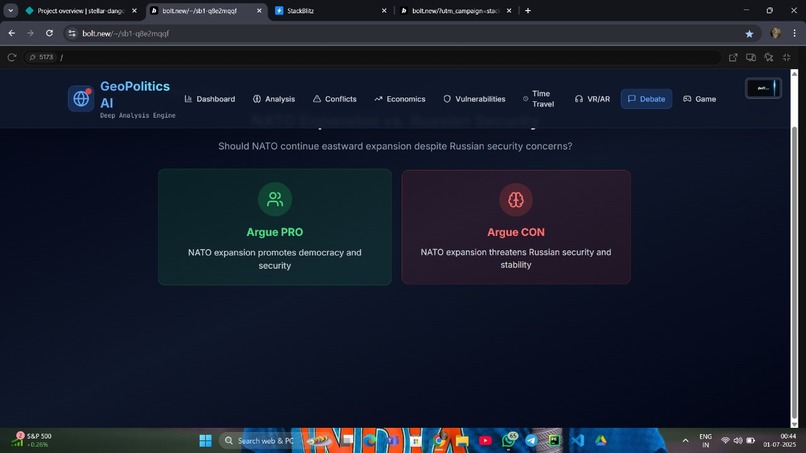Open the Vulnerabilities section

(474, 99)
